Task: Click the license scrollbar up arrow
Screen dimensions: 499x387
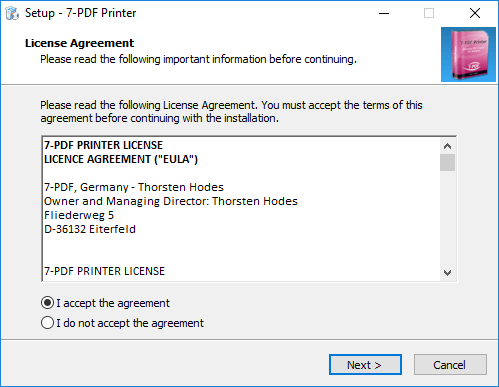Action: [x=447, y=146]
